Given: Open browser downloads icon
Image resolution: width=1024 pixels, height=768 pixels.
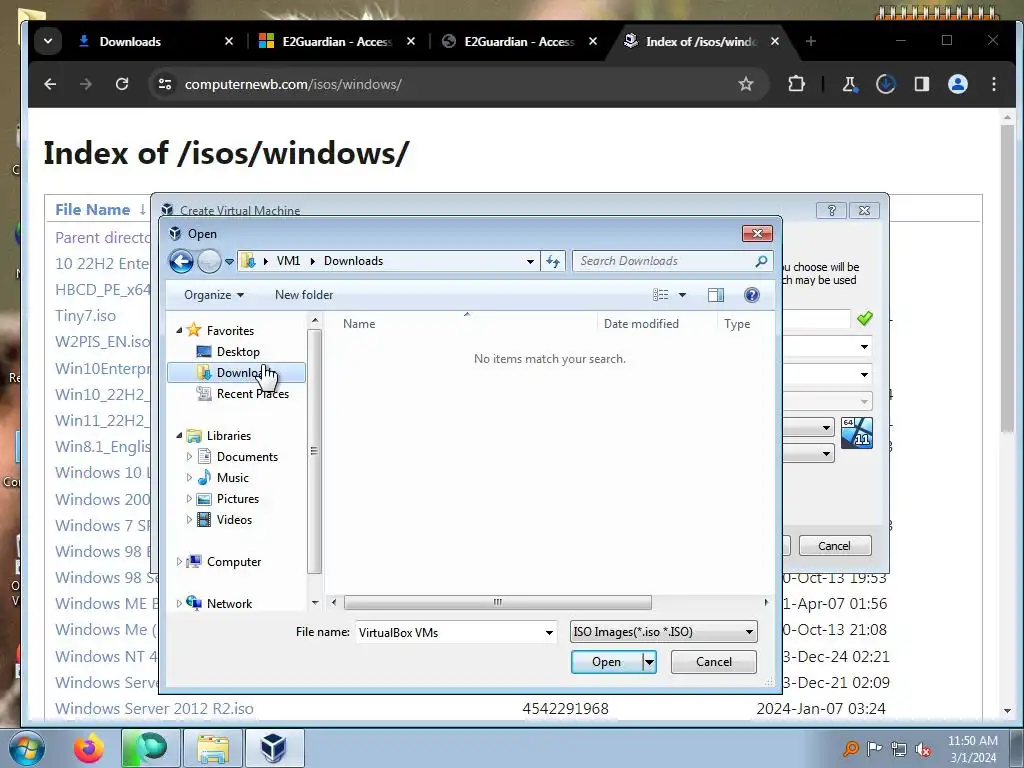Looking at the screenshot, I should coord(886,84).
